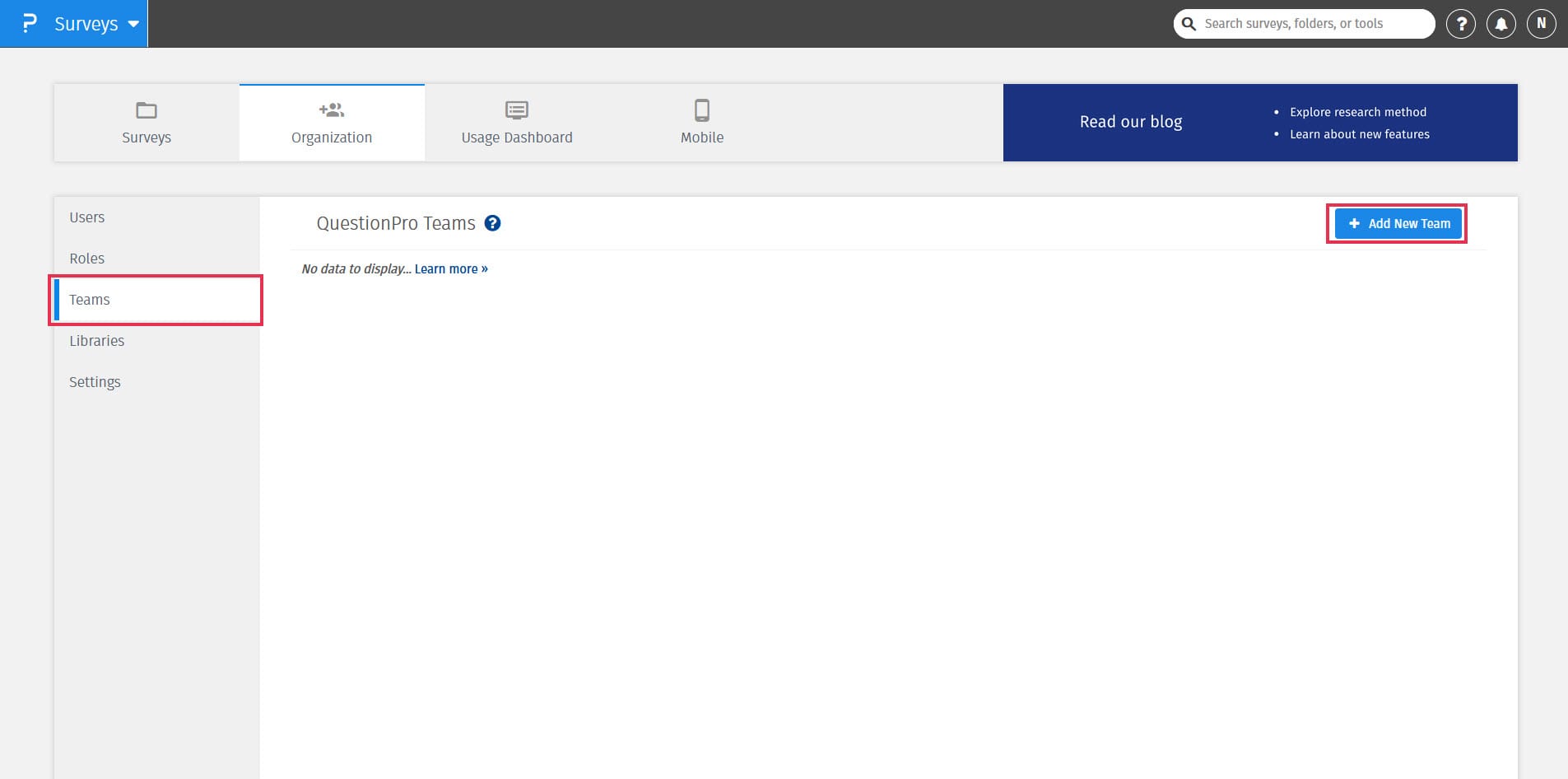Click the Add New Team button
This screenshot has width=1568, height=779.
click(x=1396, y=223)
